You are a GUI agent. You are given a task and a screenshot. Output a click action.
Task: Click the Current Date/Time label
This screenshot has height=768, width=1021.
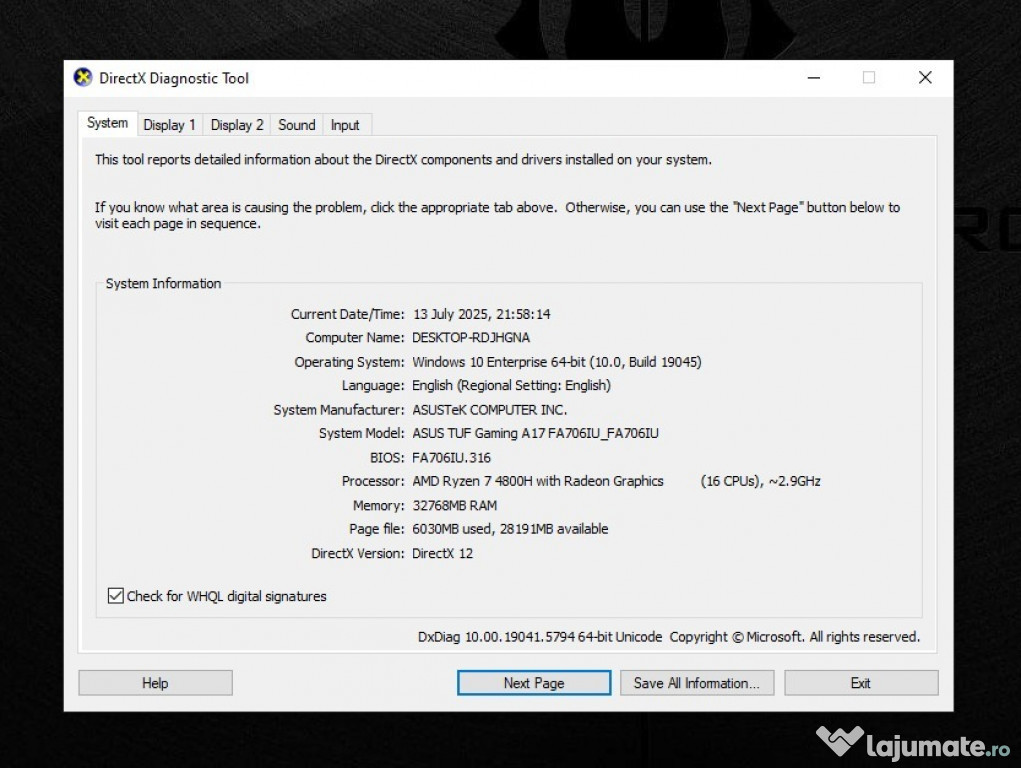coord(347,314)
